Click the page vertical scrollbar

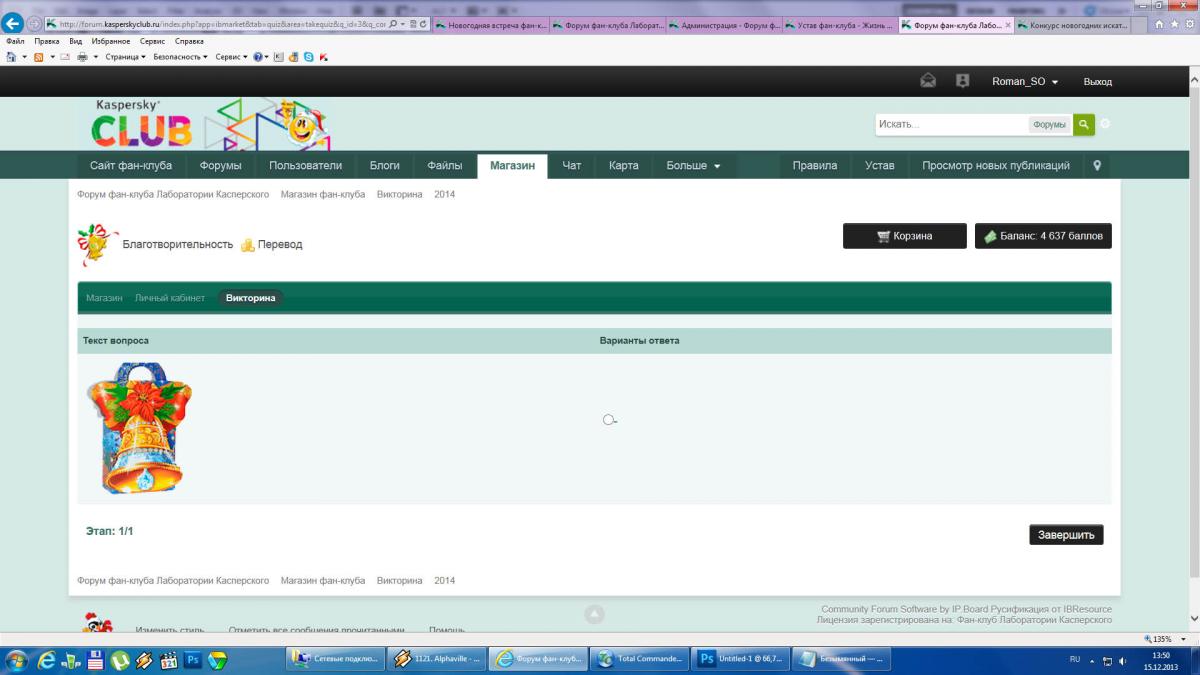coord(1194,330)
